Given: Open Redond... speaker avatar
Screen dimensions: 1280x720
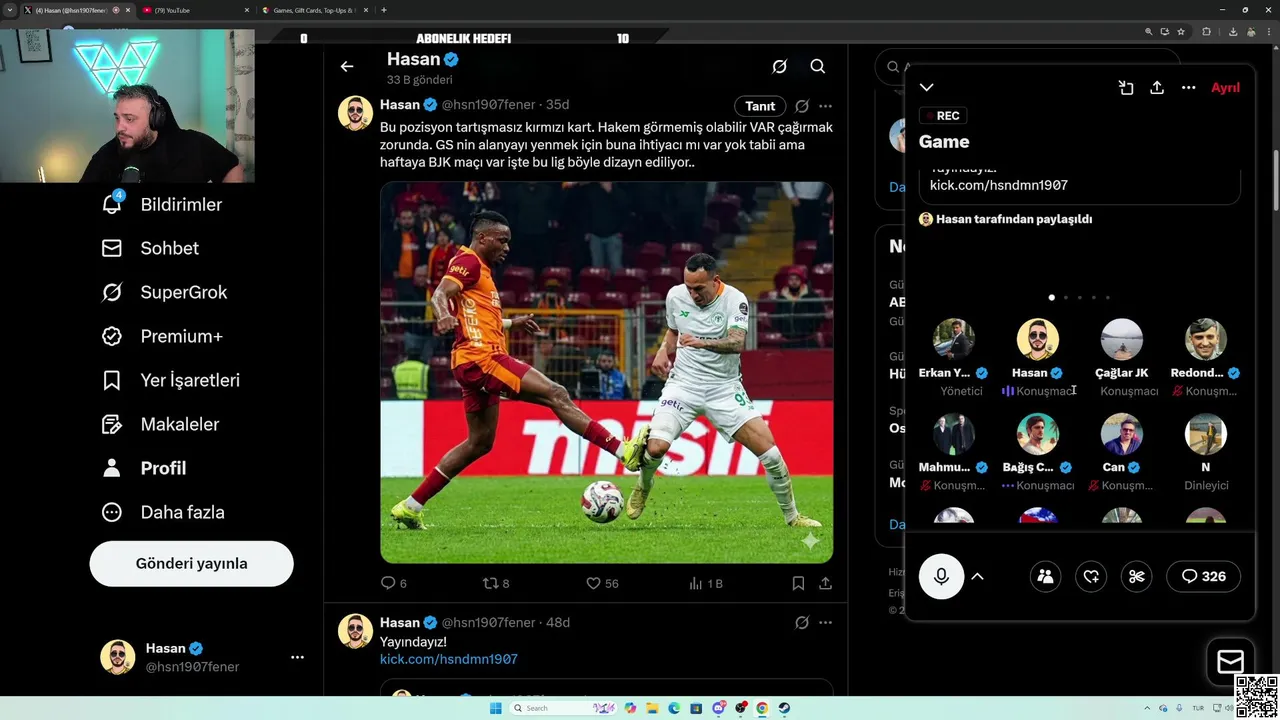Looking at the screenshot, I should [x=1205, y=339].
